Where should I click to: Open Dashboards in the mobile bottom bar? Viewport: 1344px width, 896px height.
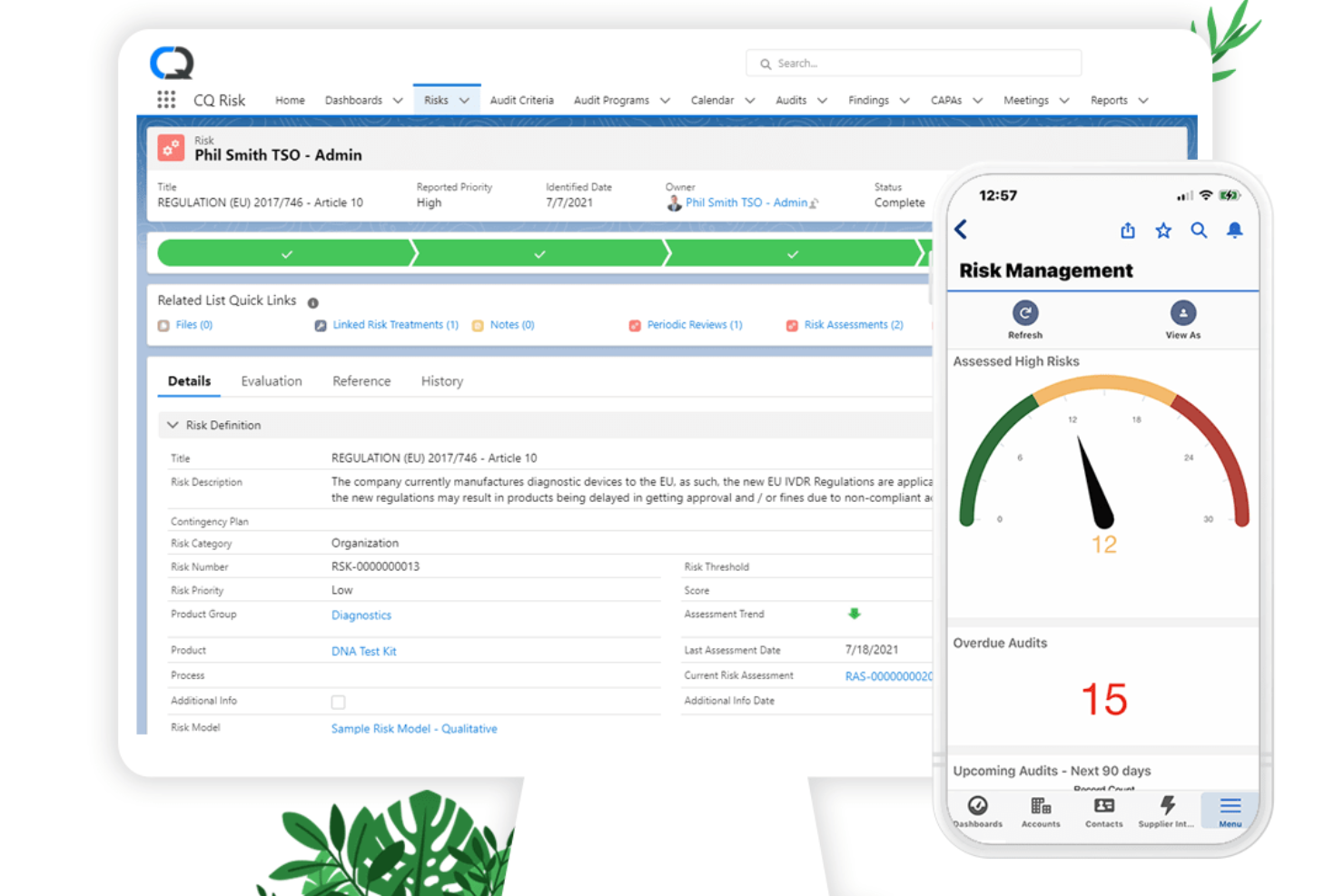click(977, 811)
